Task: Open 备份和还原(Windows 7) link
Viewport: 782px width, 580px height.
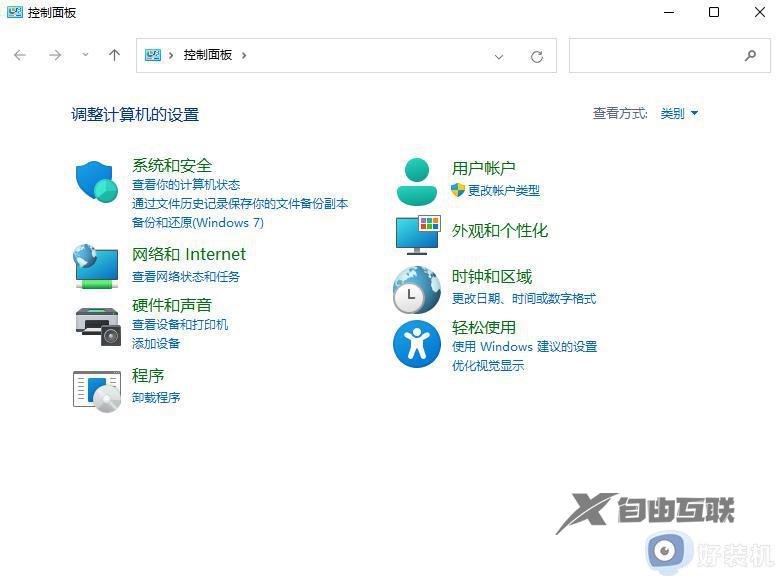Action: click(x=197, y=223)
